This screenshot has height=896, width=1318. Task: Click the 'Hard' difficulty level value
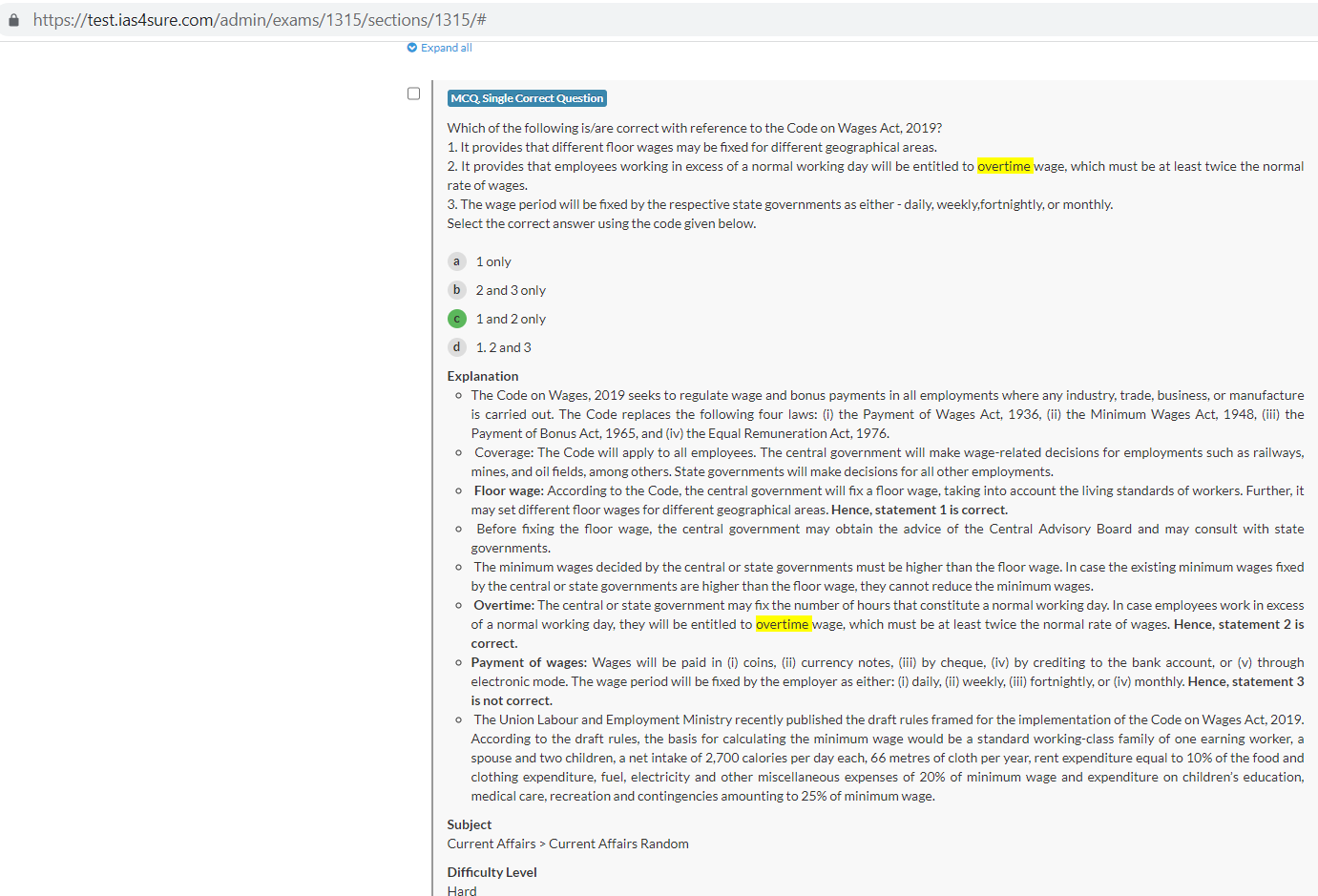click(462, 890)
